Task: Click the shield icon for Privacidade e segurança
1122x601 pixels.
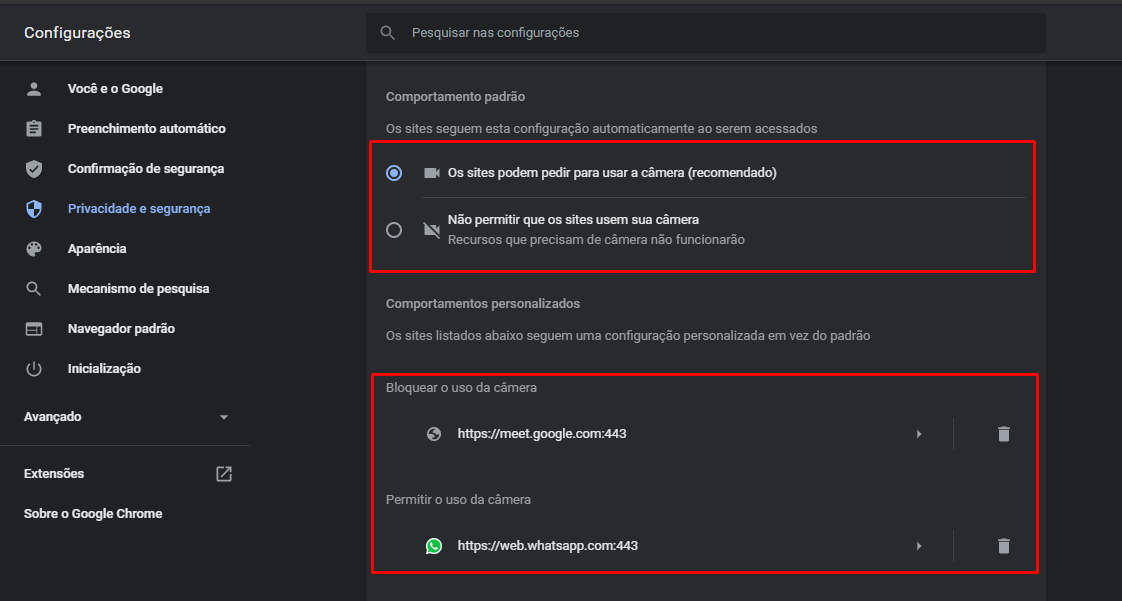Action: tap(34, 209)
